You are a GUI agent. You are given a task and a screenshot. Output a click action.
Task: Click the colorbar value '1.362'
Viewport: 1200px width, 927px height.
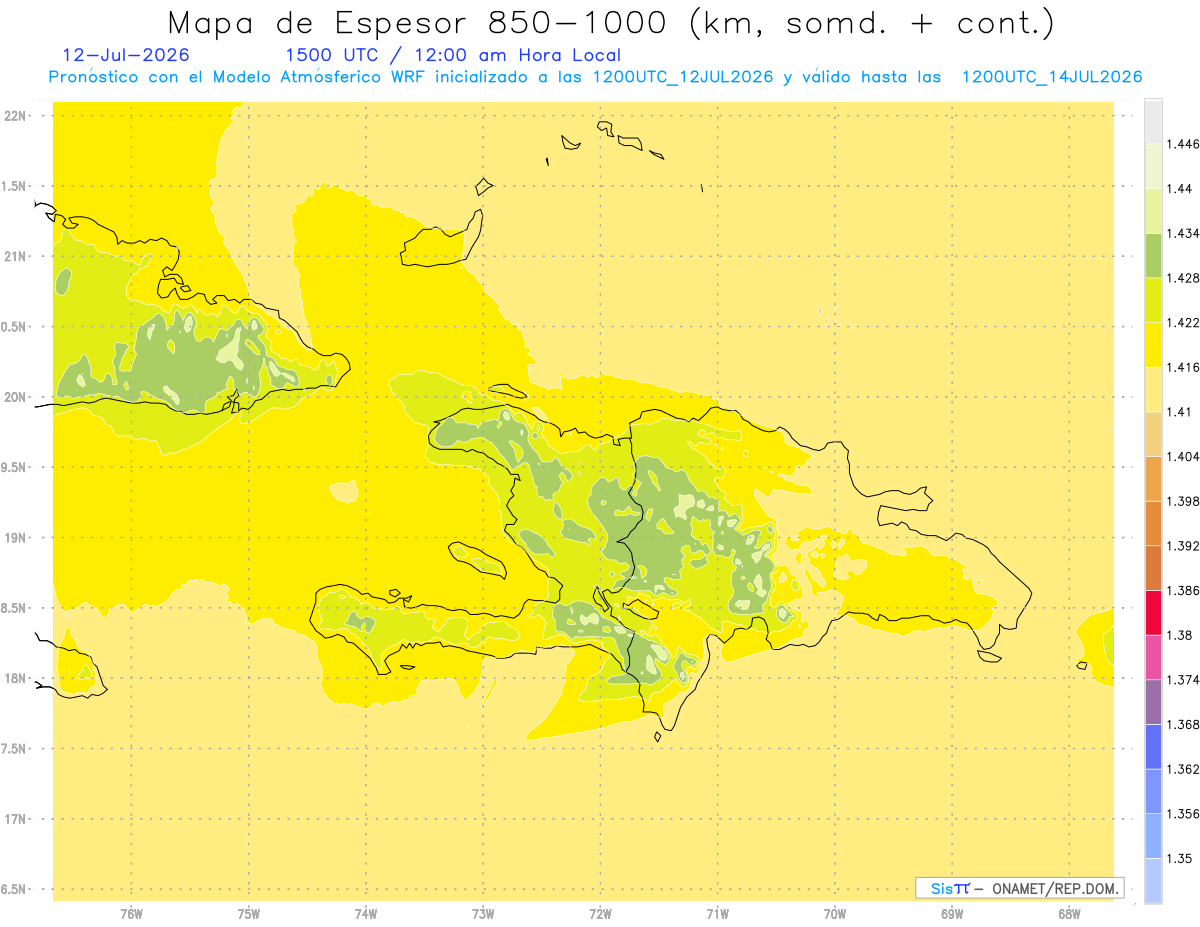coord(1183,769)
